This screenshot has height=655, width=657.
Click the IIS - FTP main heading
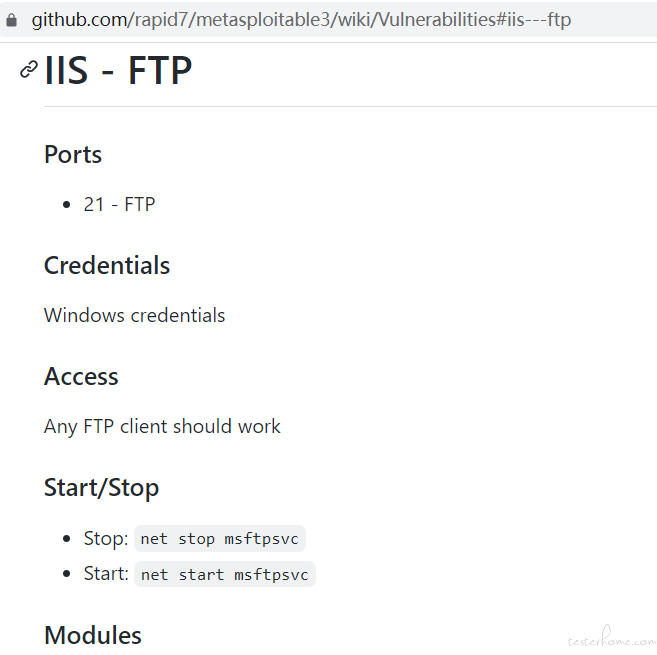(x=118, y=70)
